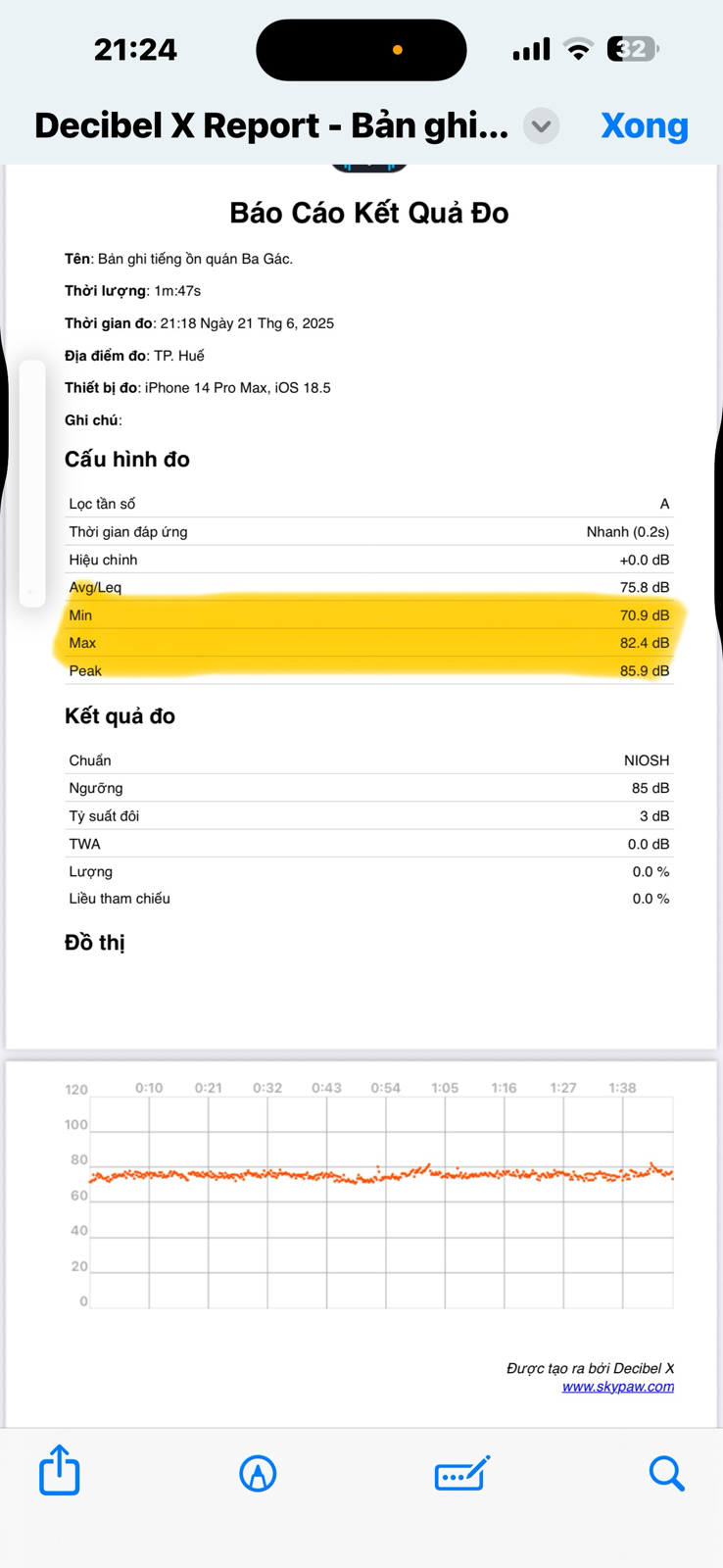
Task: Tap the highlighted Max 82.4 dB row
Action: (x=368, y=643)
